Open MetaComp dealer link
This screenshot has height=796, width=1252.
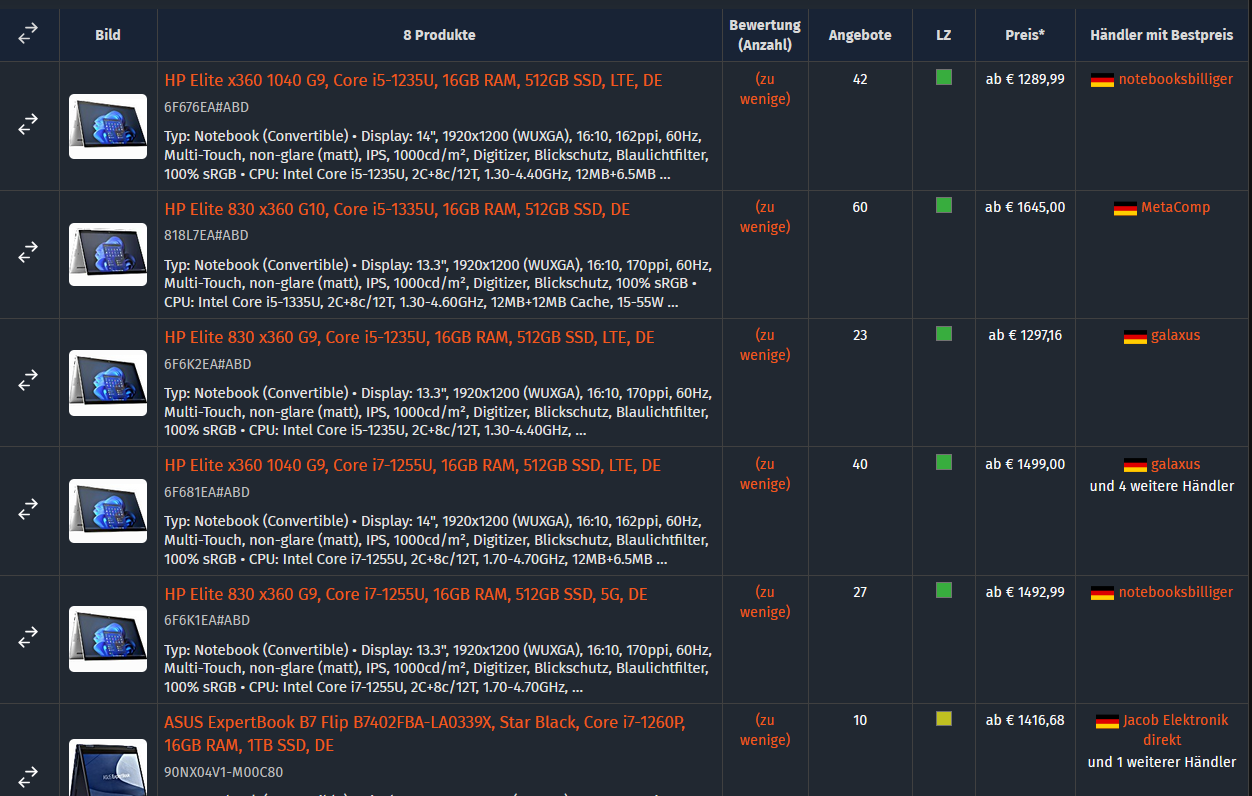1175,207
